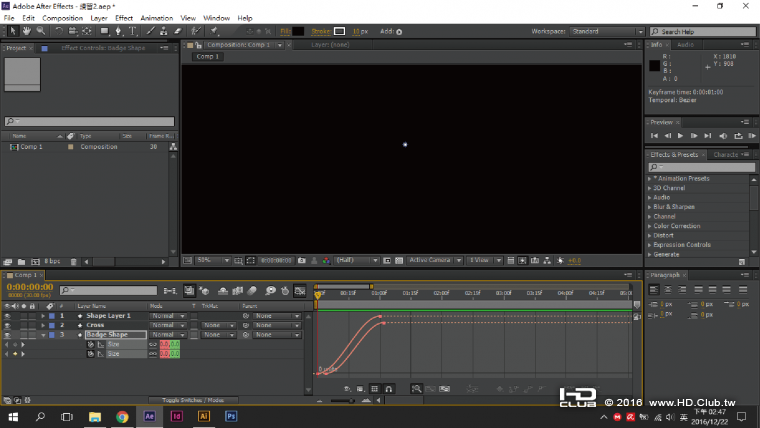Select the Brush tool
This screenshot has height=428, width=760.
pyautogui.click(x=151, y=31)
